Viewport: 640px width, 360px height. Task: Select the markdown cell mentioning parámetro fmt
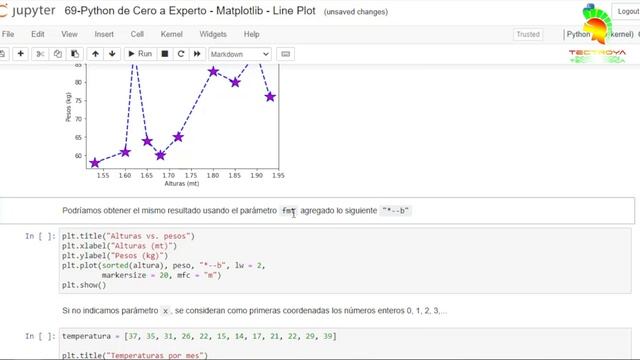click(x=318, y=211)
